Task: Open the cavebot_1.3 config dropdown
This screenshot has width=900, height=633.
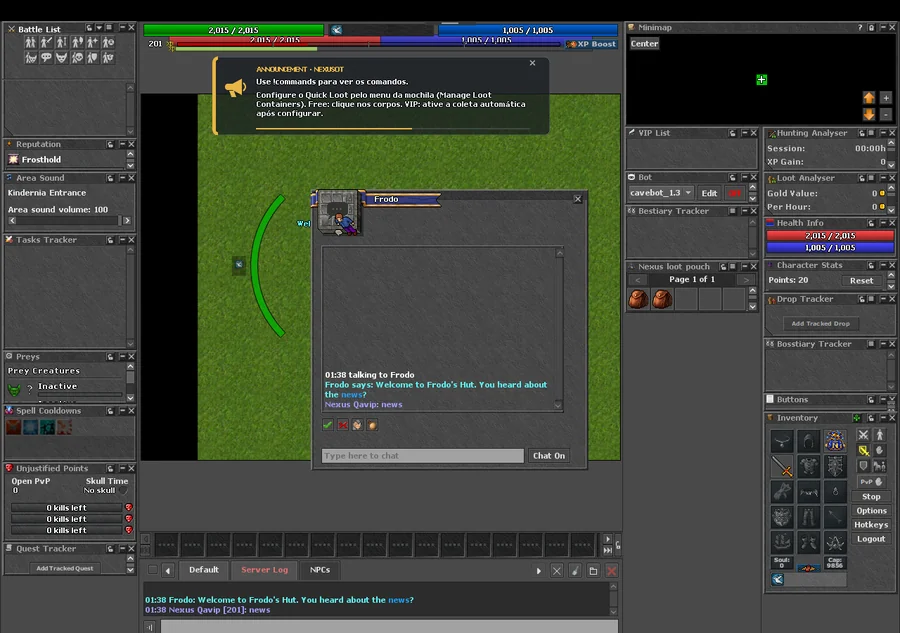Action: click(x=661, y=193)
